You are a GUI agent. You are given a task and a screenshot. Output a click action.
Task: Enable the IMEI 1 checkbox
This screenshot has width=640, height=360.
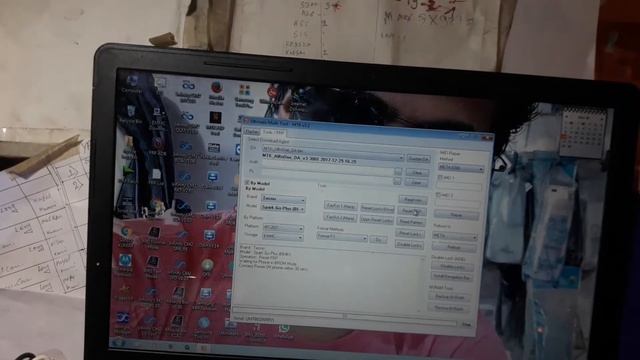coord(440,178)
